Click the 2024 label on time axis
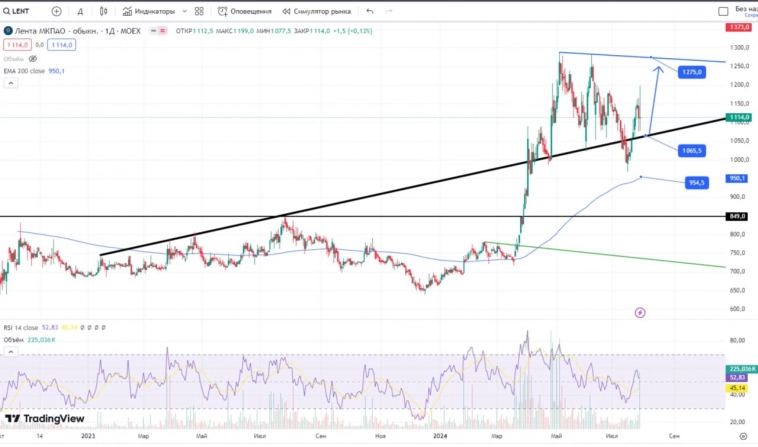 pyautogui.click(x=440, y=436)
